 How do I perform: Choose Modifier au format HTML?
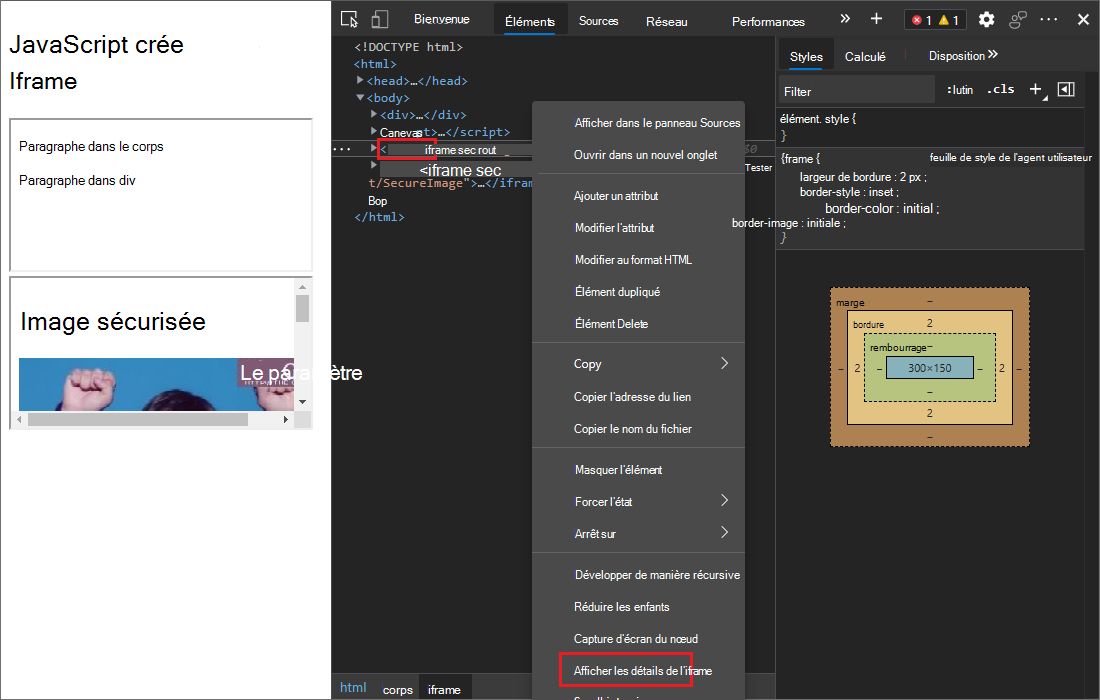[x=638, y=260]
